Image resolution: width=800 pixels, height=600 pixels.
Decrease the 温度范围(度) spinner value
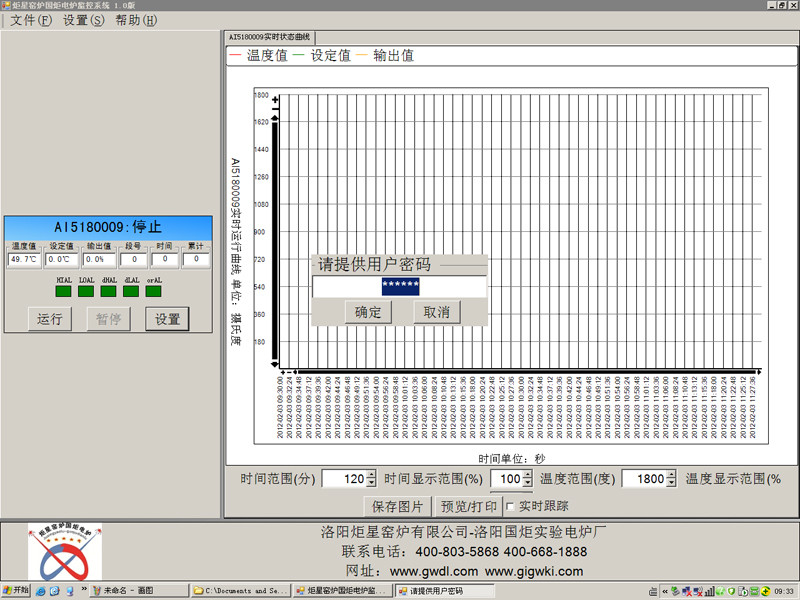coord(671,484)
